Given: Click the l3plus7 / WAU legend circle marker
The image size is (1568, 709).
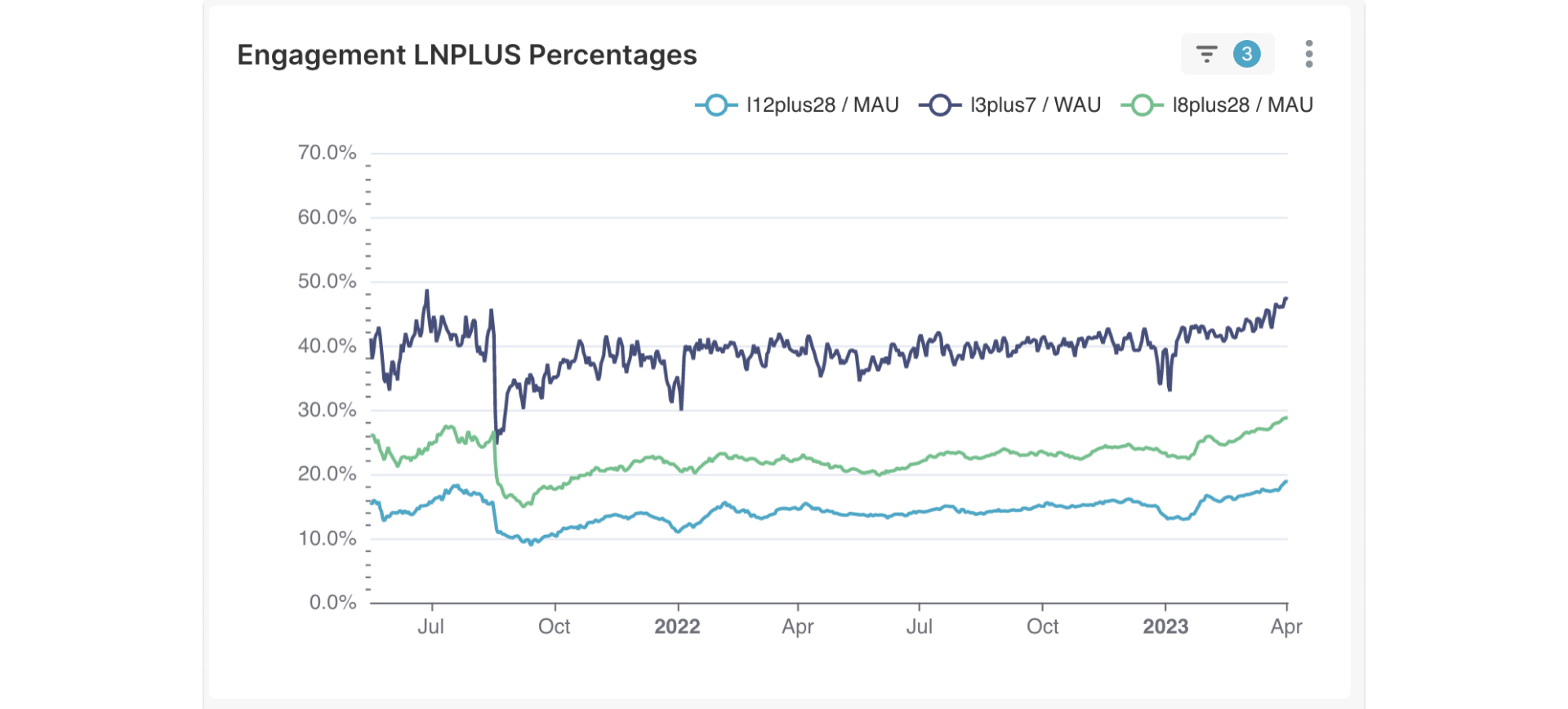Looking at the screenshot, I should click(940, 105).
